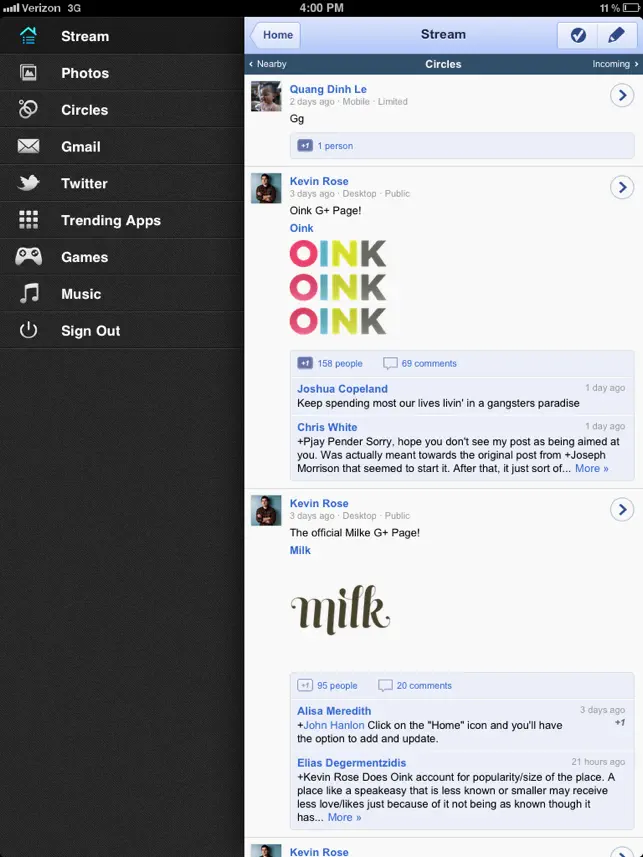Screen dimensions: 643x857
Task: Tap the Games controller icon
Action: pos(28,257)
